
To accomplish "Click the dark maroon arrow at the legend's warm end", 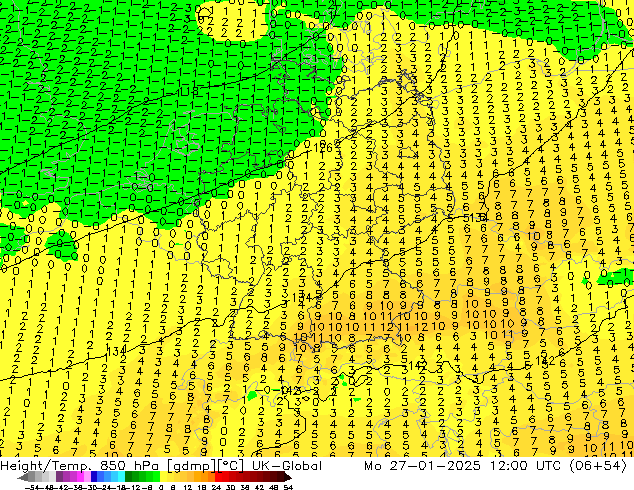I will (x=287, y=477).
